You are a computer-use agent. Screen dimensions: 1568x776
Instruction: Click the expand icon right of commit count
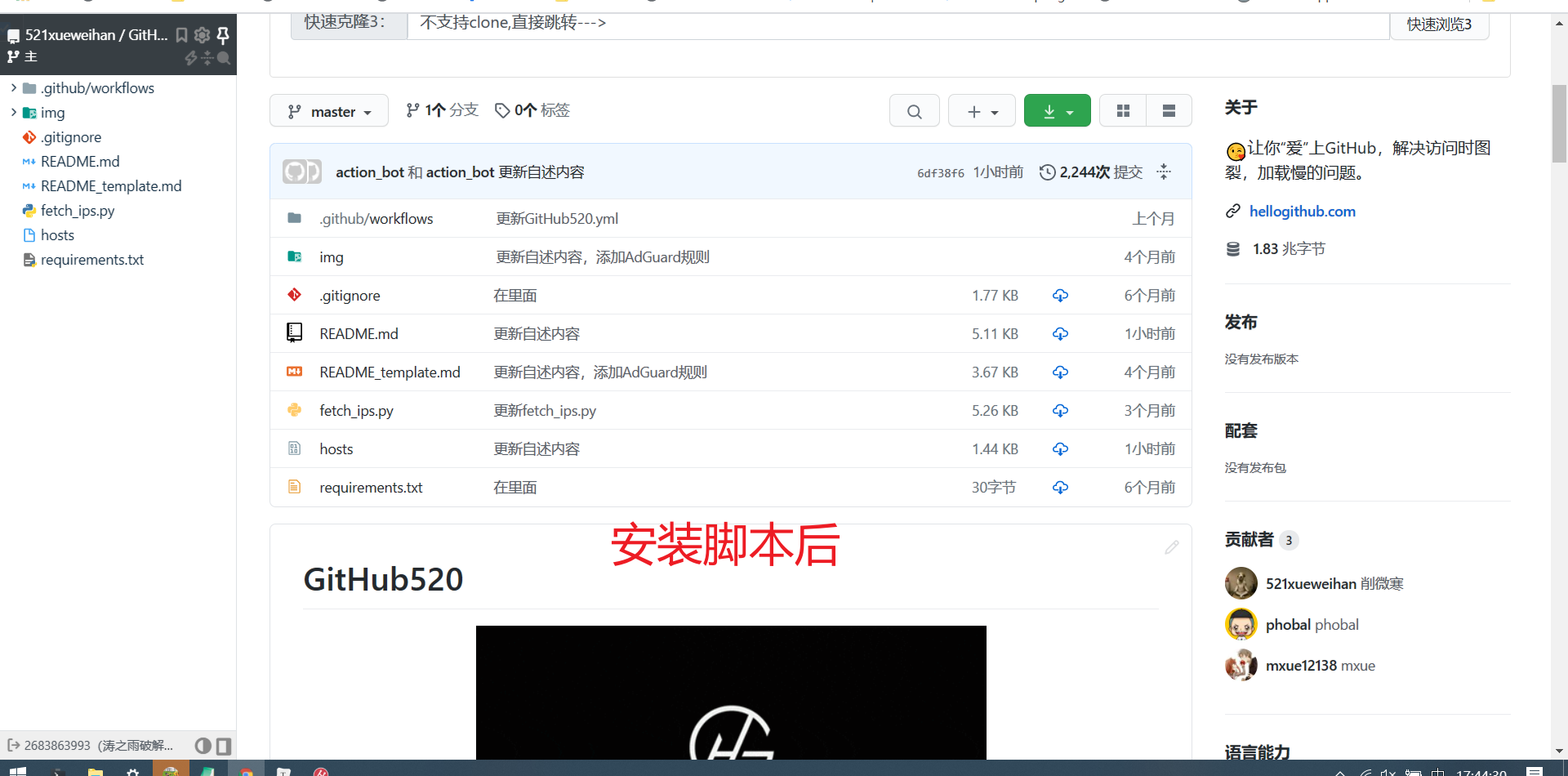(x=1164, y=172)
